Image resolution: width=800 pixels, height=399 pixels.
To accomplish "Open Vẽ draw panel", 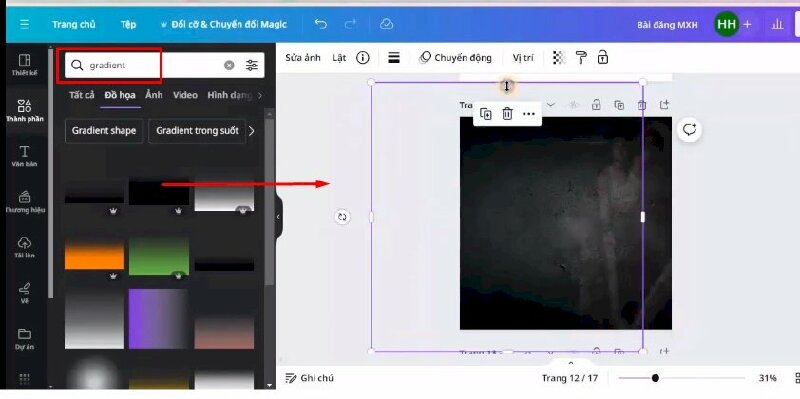I will pos(24,293).
